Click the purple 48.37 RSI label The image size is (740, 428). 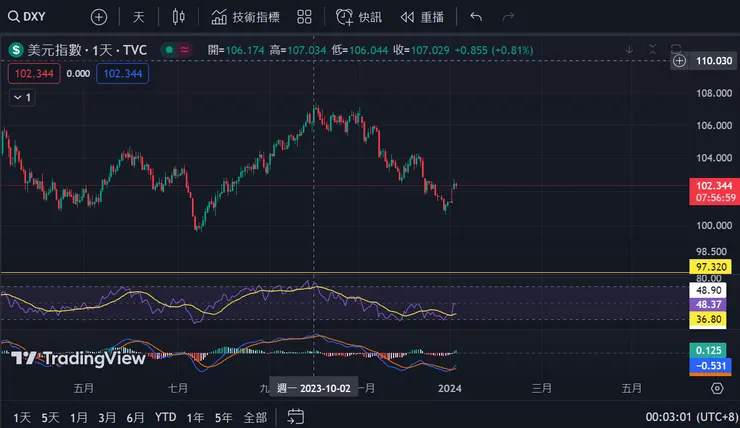(708, 305)
